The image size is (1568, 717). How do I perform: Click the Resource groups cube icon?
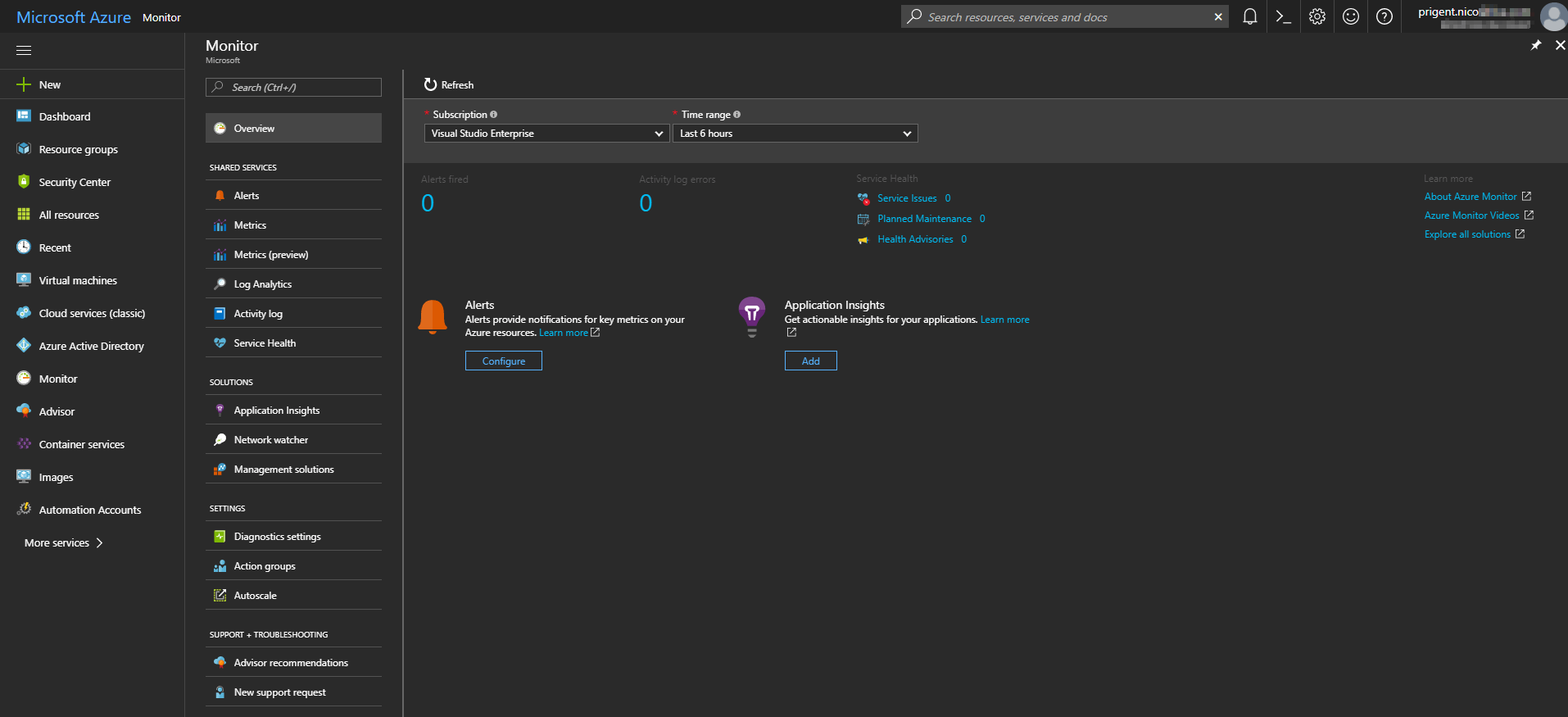click(x=24, y=149)
